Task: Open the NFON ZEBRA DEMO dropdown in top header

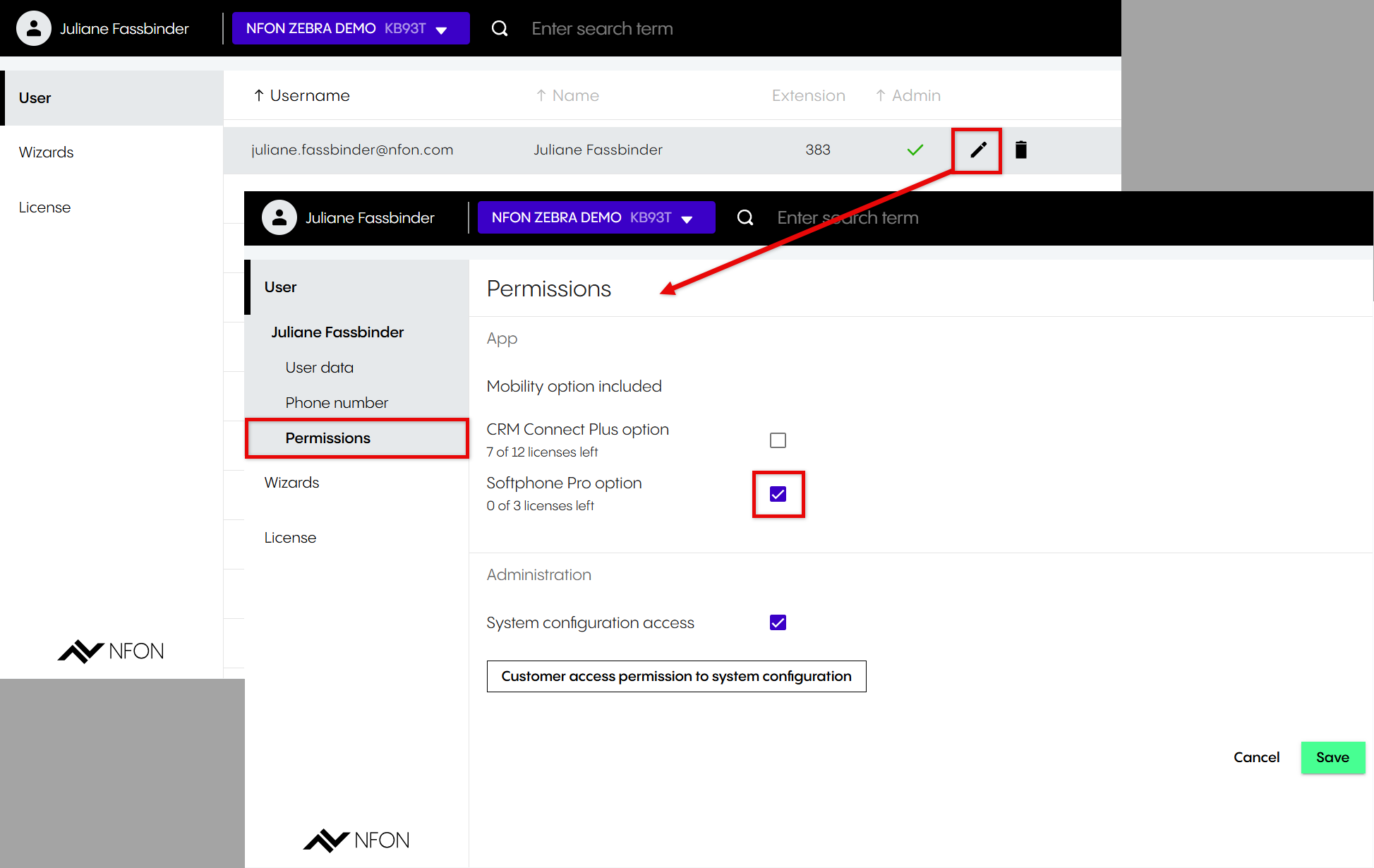Action: (350, 28)
